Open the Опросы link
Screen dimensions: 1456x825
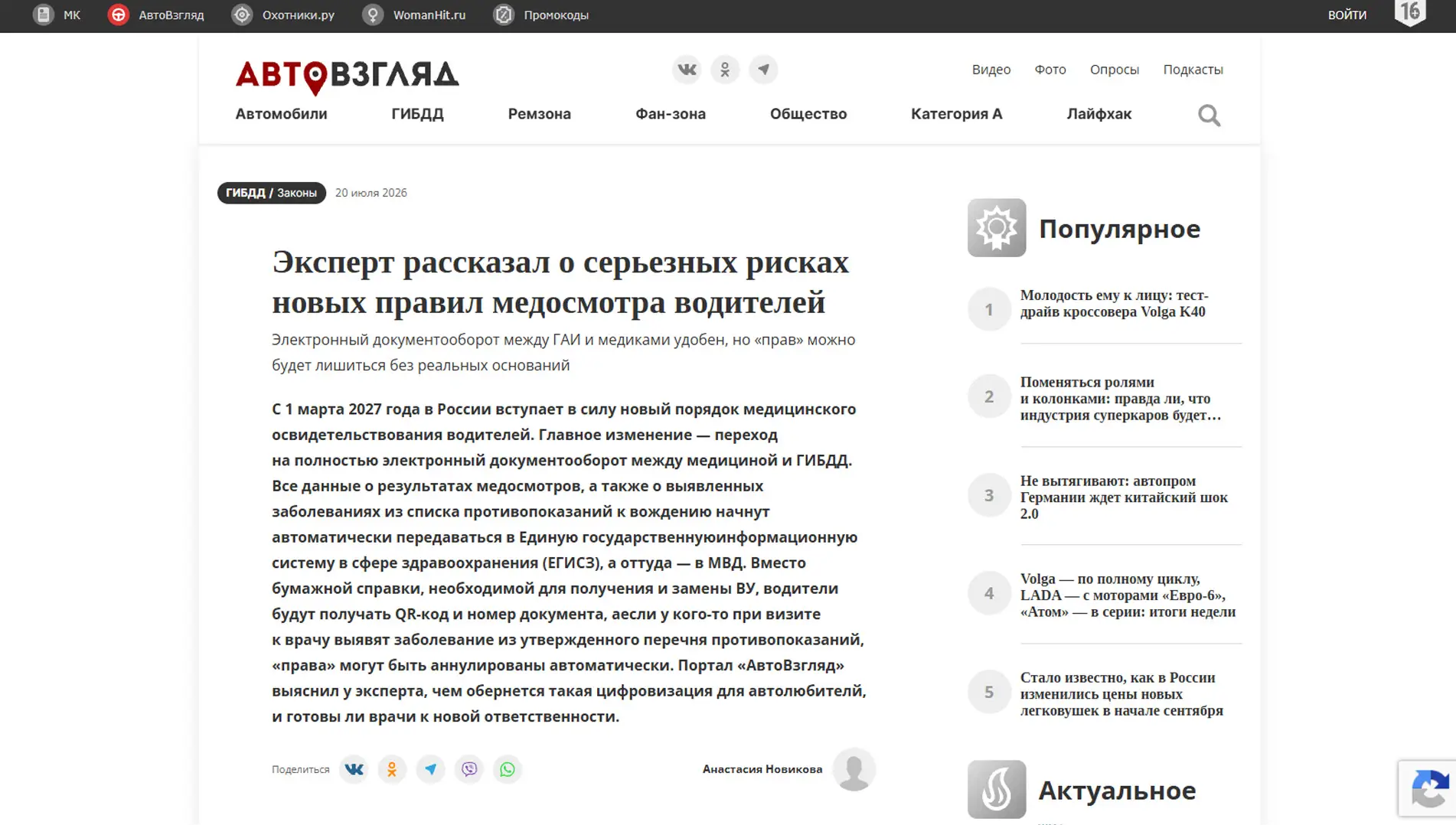pos(1115,70)
